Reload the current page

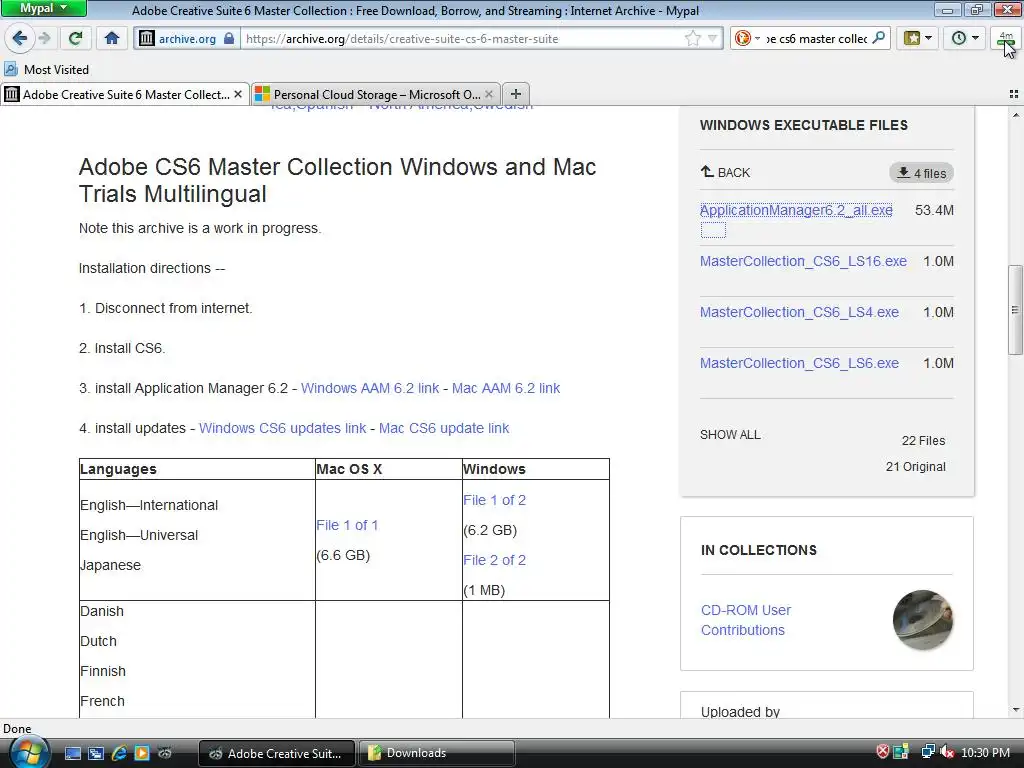pyautogui.click(x=75, y=38)
